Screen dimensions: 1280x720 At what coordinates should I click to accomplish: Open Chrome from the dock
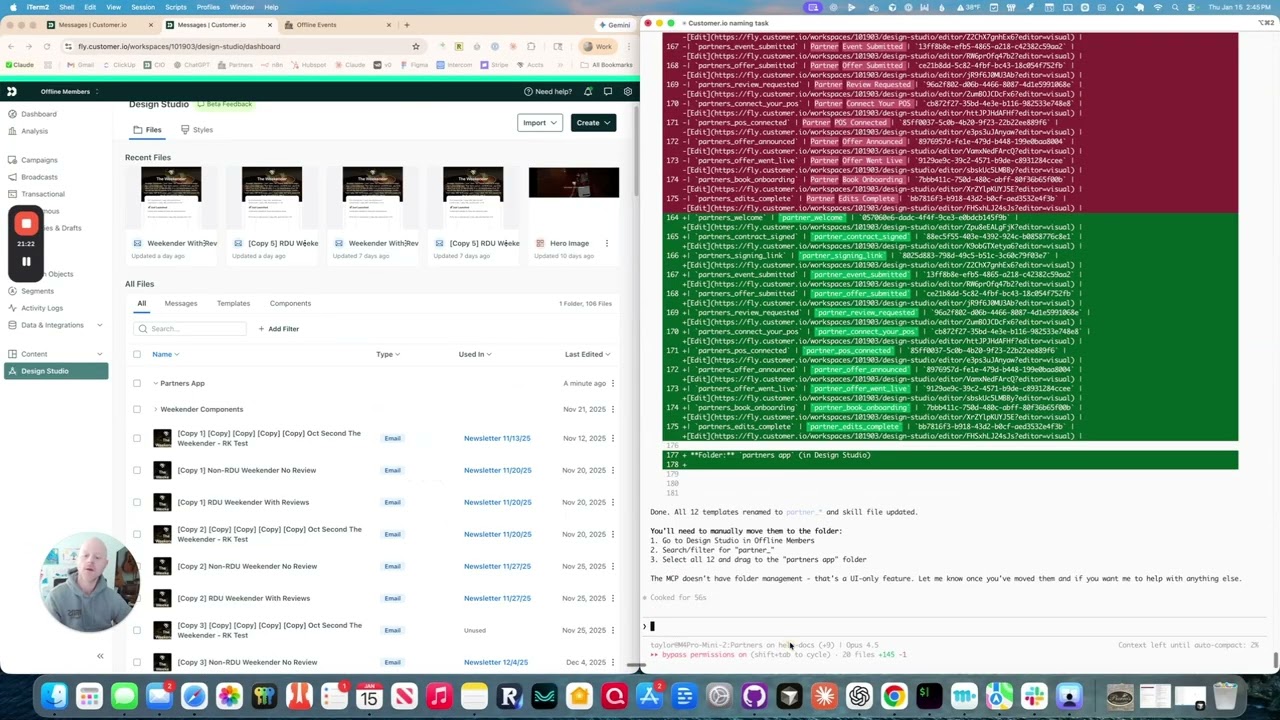click(894, 696)
